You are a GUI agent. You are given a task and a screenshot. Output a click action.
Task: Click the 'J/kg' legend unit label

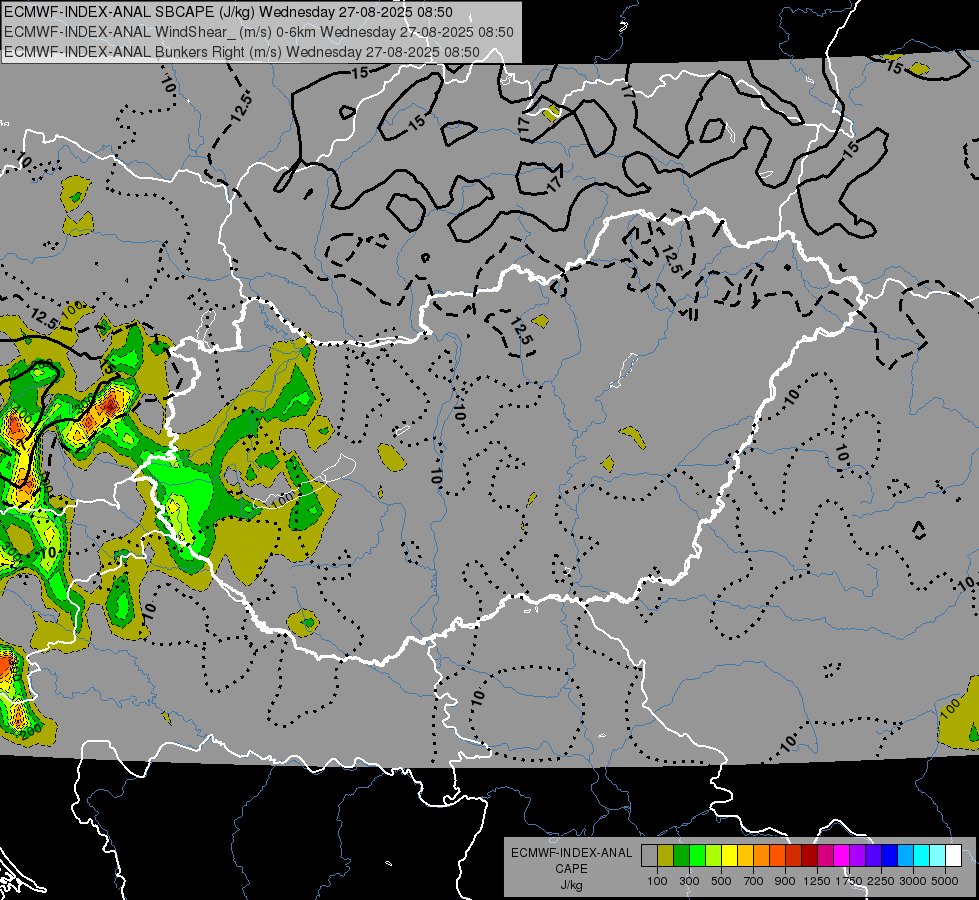point(571,885)
